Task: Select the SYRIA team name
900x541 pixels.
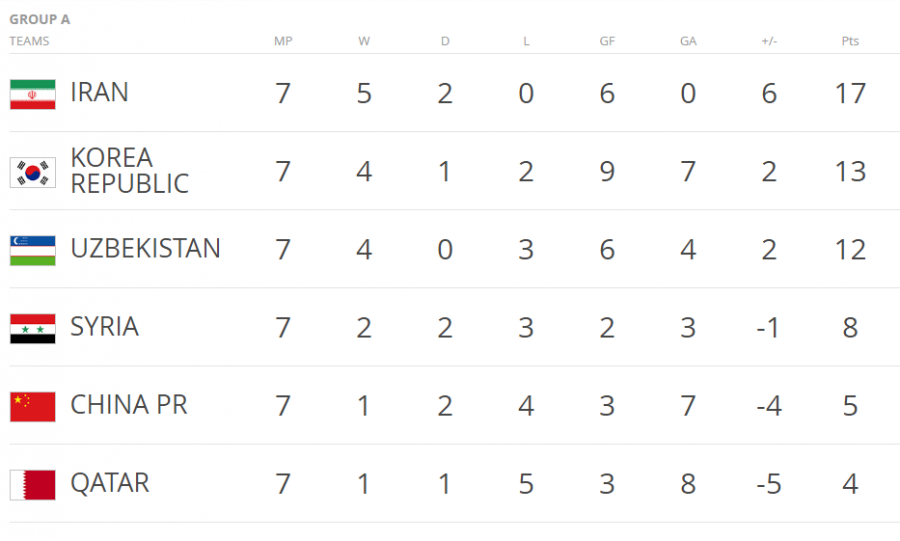Action: tap(104, 327)
